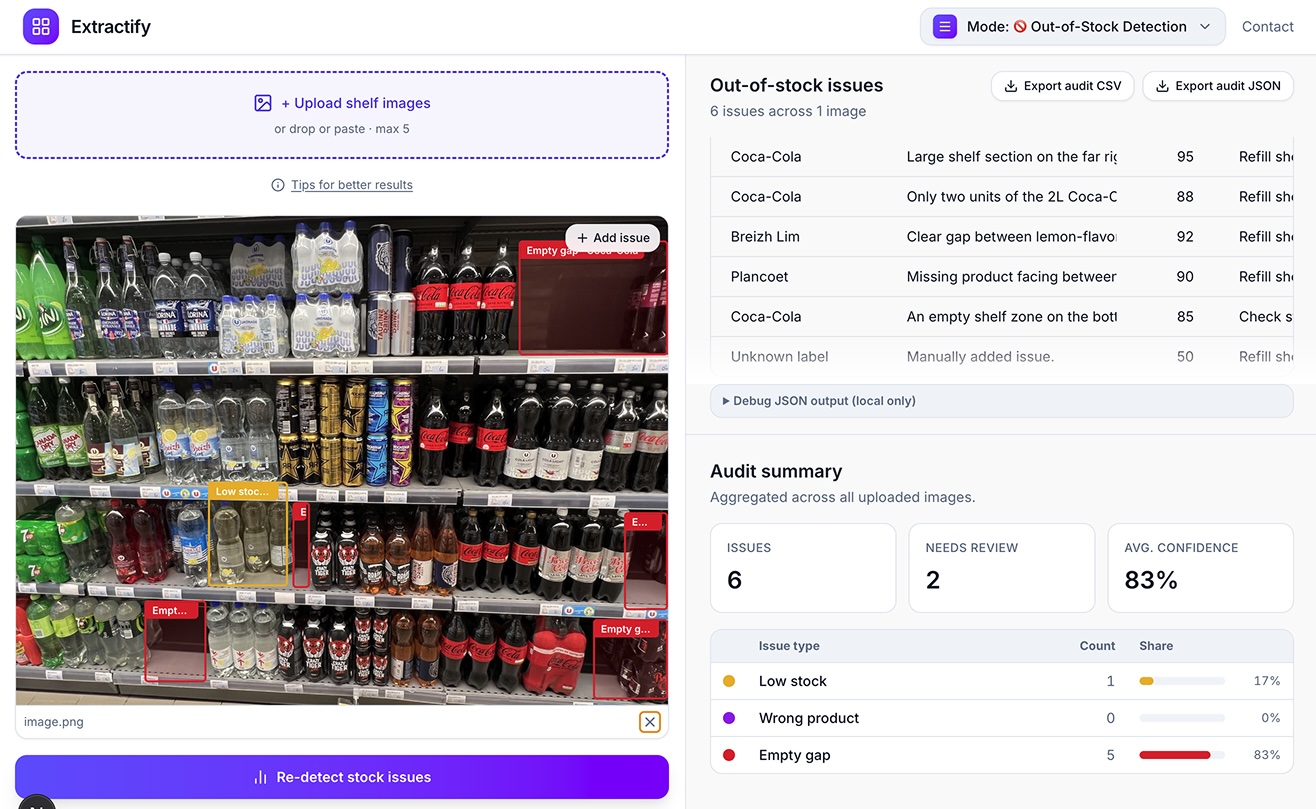
Task: Click 'An empty shelf zone on the' description
Action: [x=1011, y=317]
